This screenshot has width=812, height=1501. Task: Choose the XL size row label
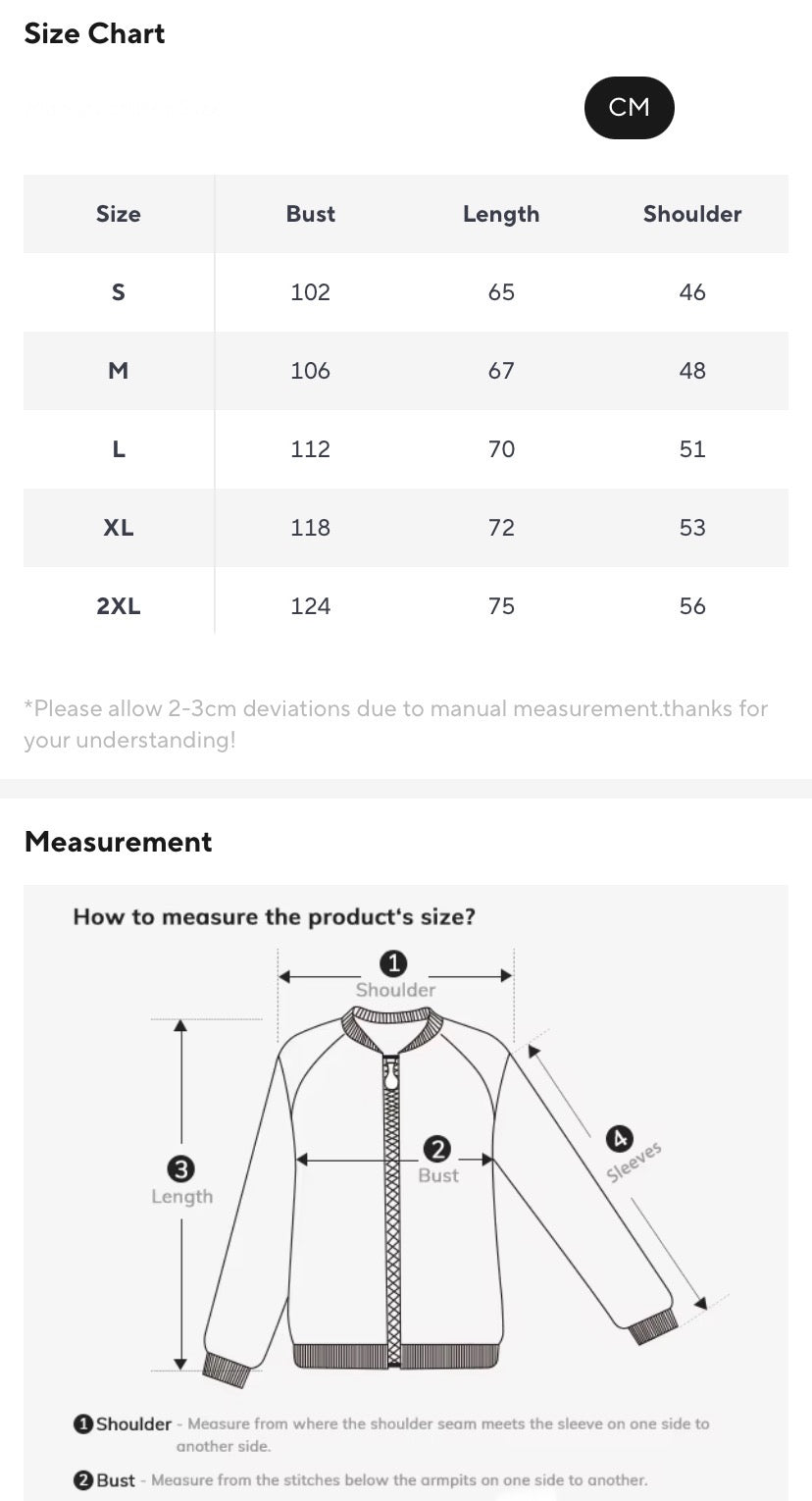click(118, 528)
